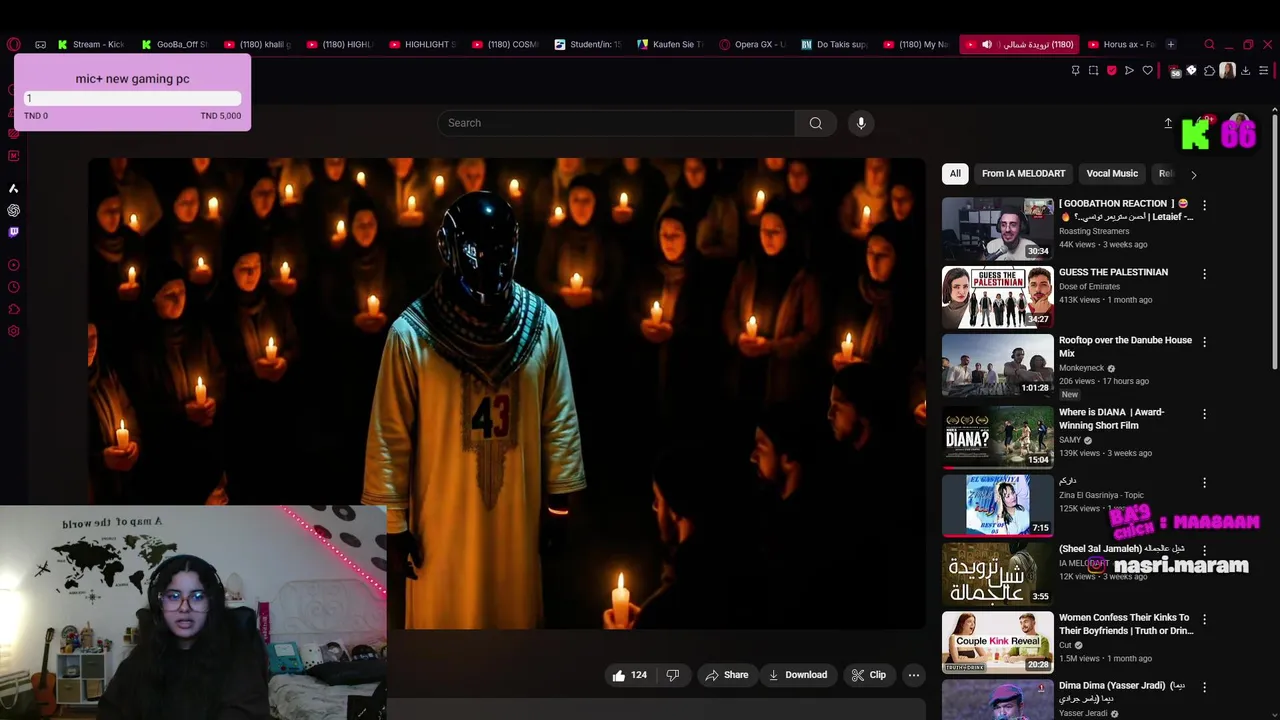Open History clock icon in the sidebar
1280x720 pixels.
(13, 287)
